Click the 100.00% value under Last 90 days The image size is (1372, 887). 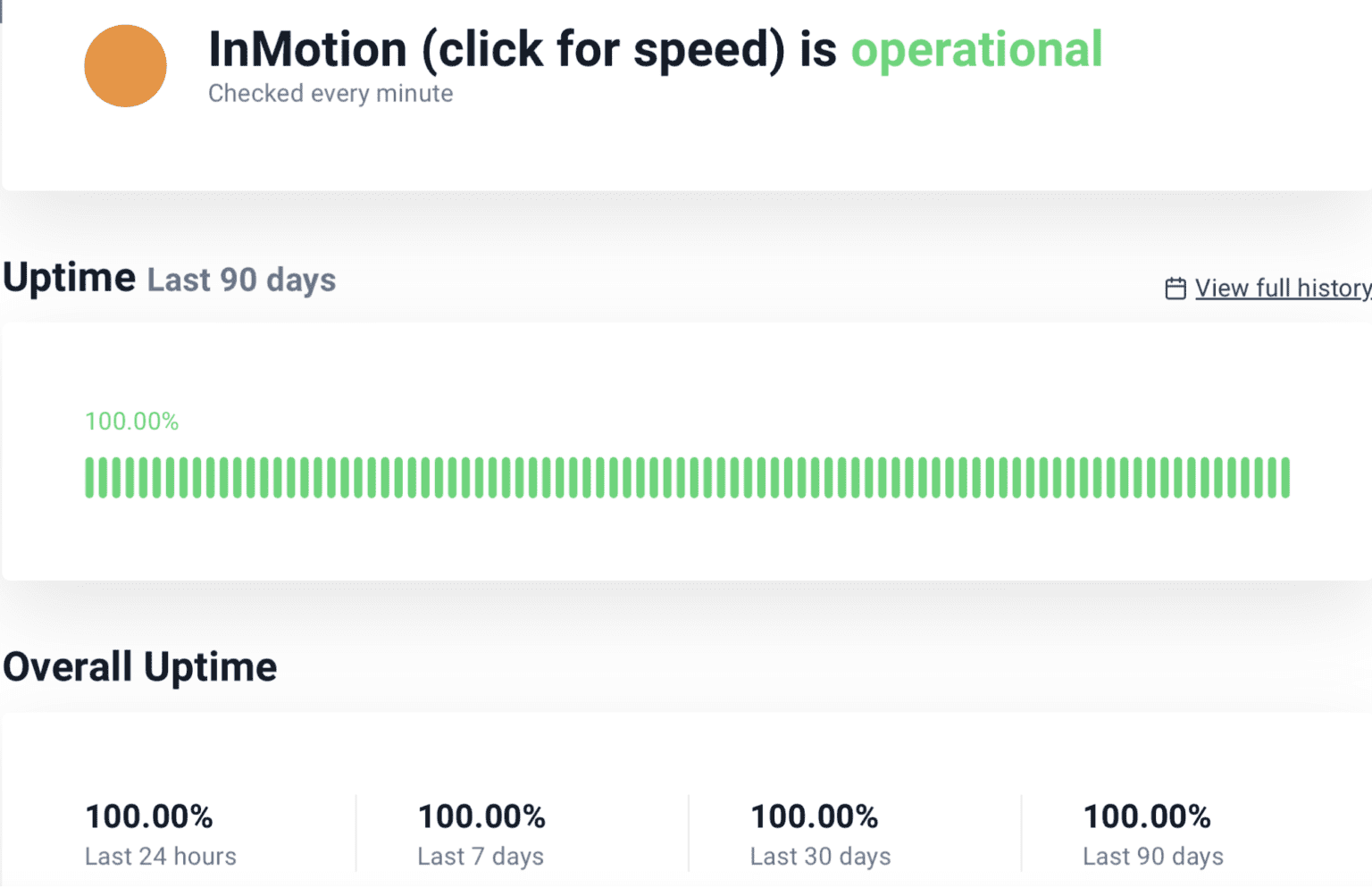[1147, 816]
